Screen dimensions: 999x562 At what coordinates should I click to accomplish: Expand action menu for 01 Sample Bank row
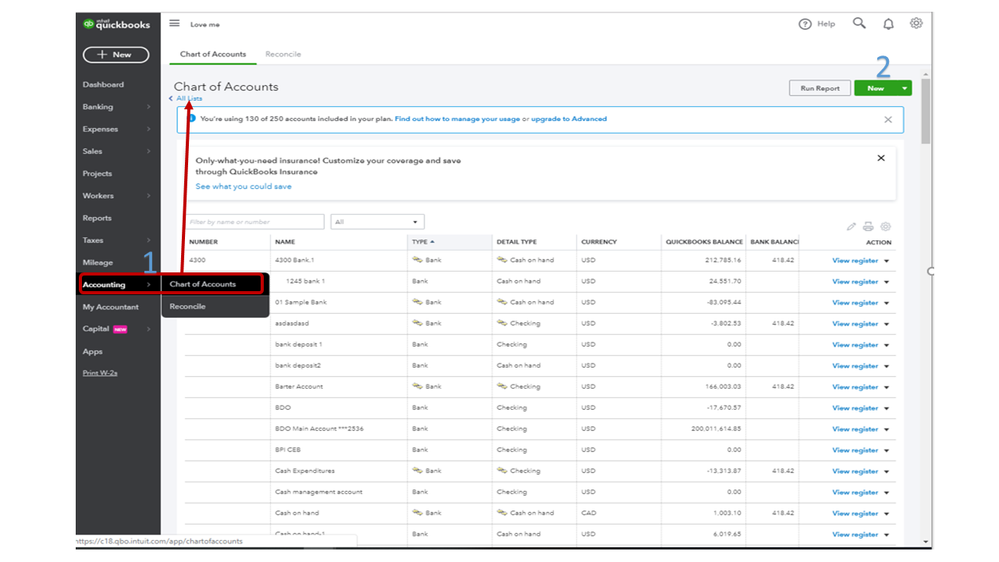(x=886, y=303)
